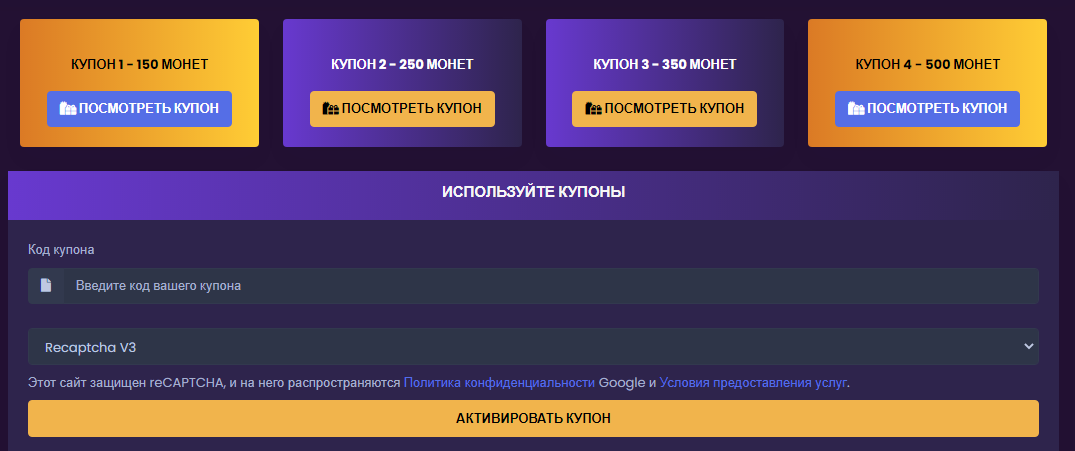Click the gift icon on Купон 1 button

[68, 109]
